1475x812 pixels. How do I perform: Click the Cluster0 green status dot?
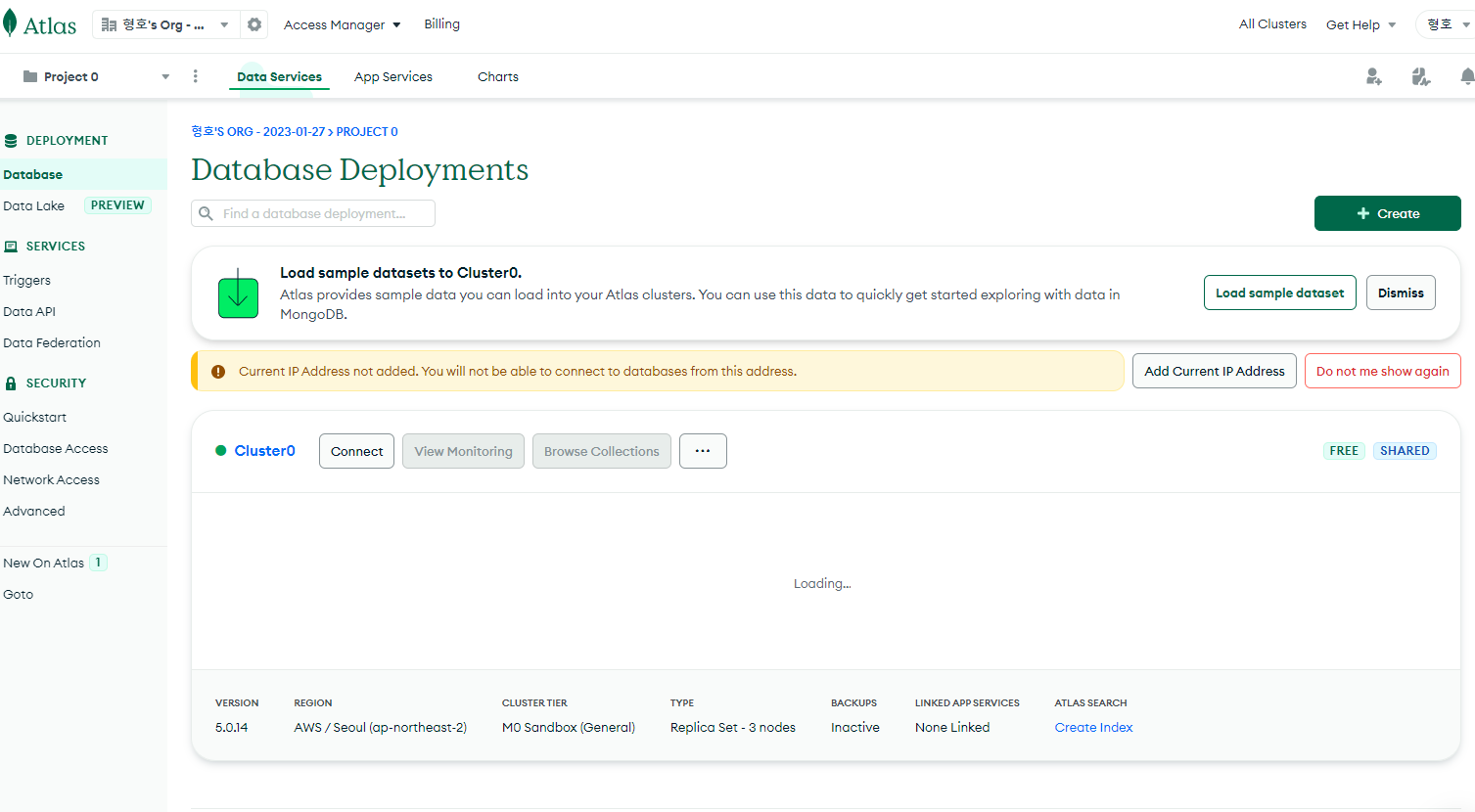(x=221, y=451)
